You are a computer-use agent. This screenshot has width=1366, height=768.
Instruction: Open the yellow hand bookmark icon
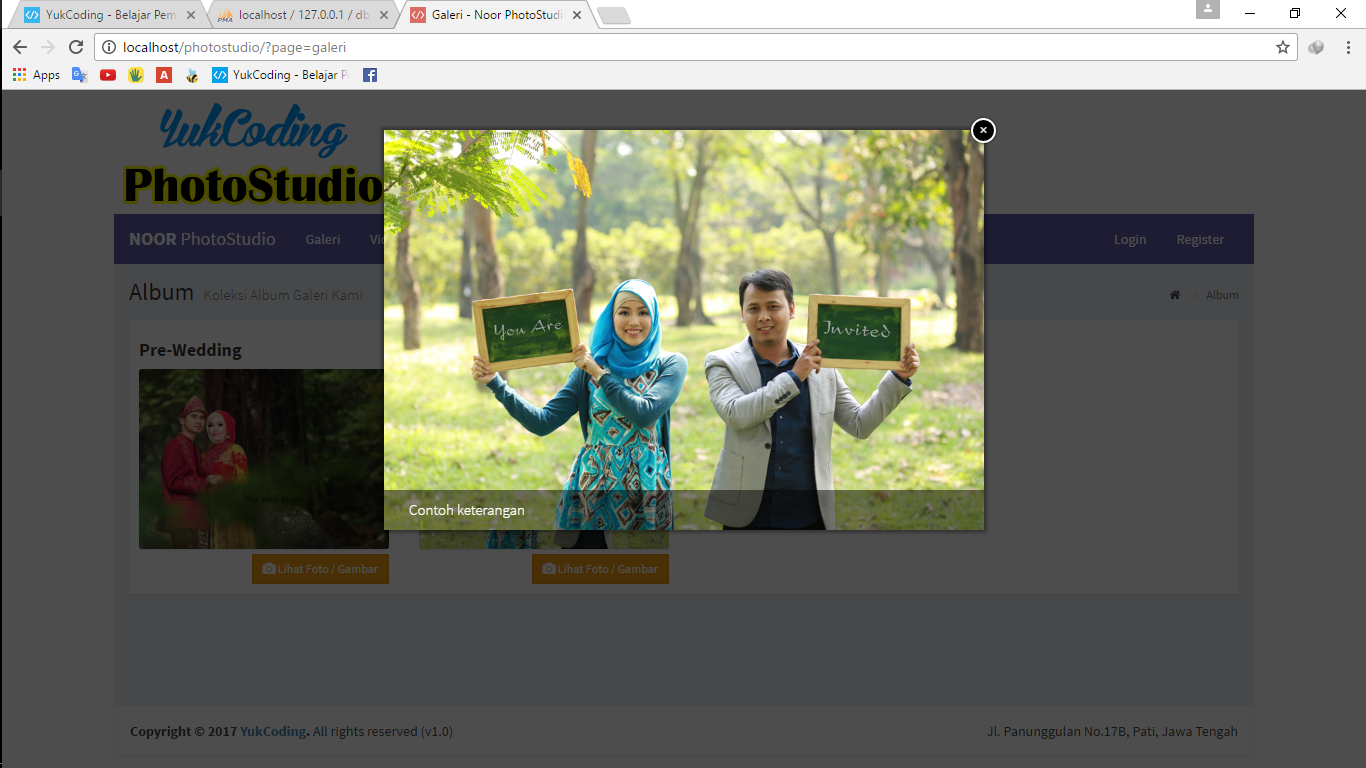(136, 75)
